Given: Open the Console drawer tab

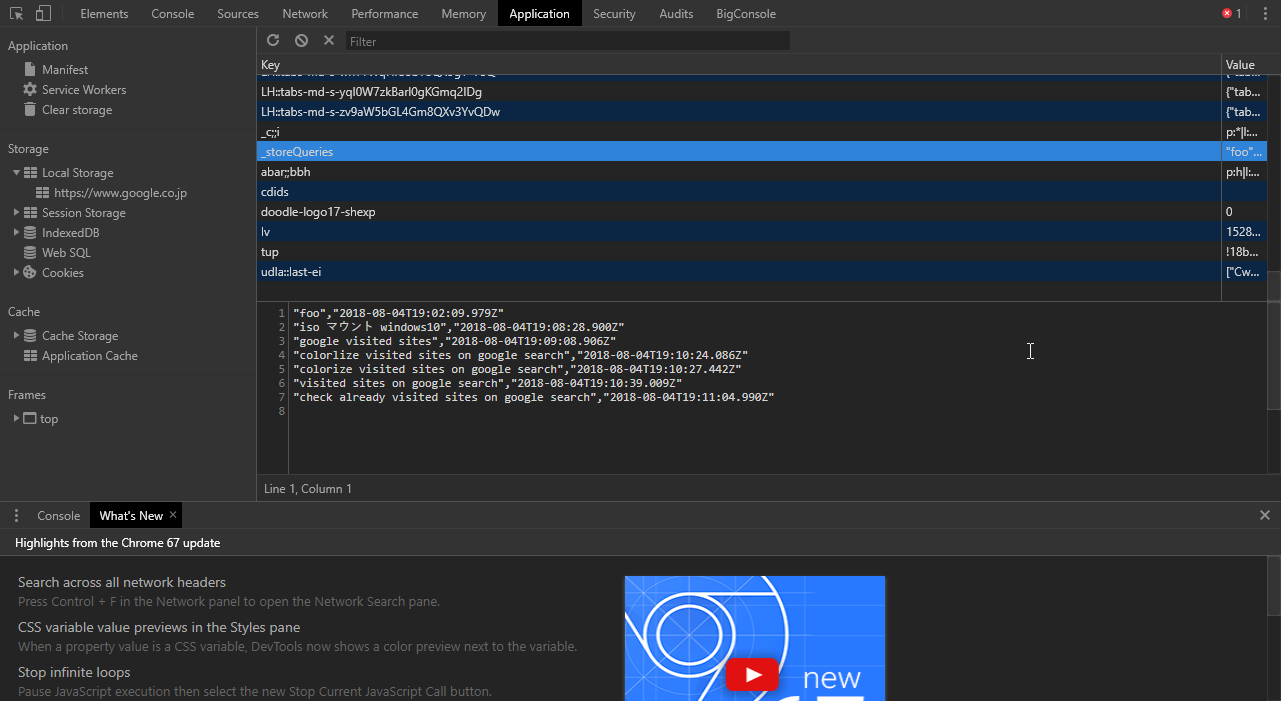Looking at the screenshot, I should (58, 516).
